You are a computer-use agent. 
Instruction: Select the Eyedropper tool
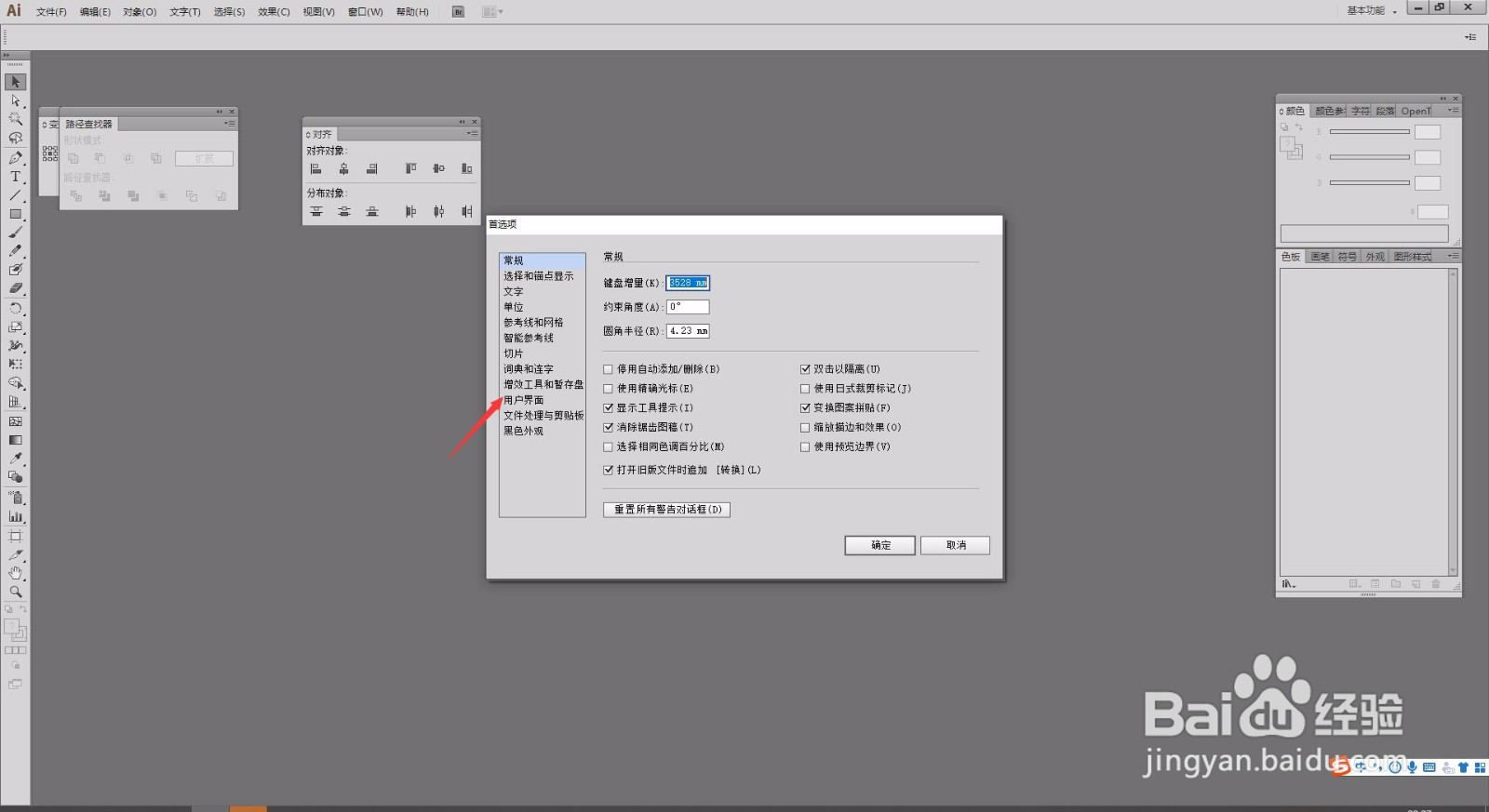(x=15, y=459)
